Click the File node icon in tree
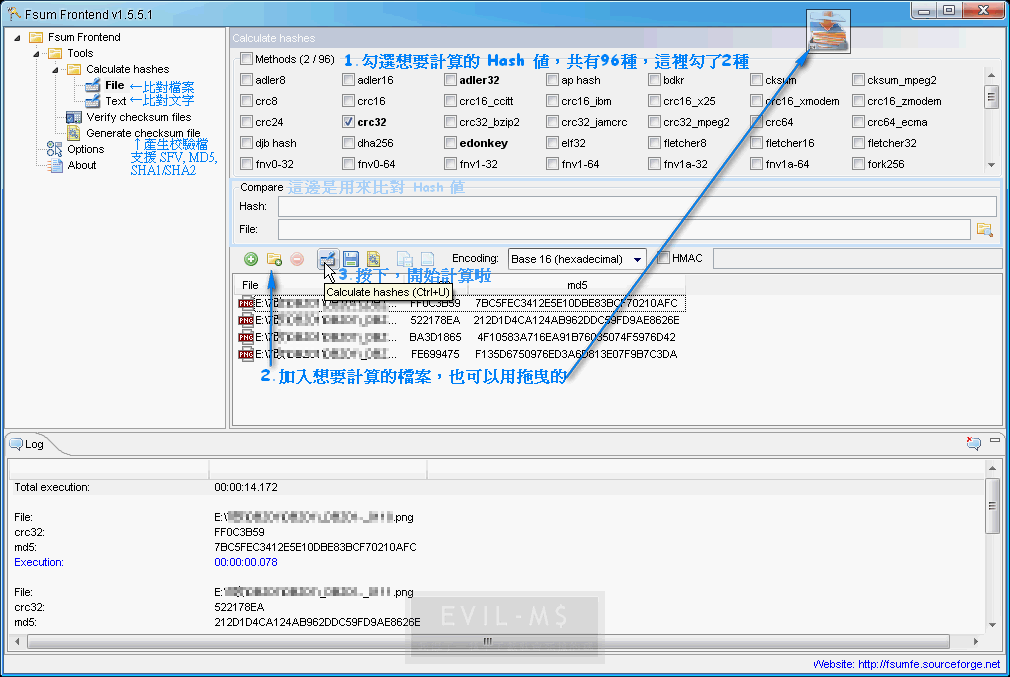Image resolution: width=1010 pixels, height=677 pixels. pos(93,85)
